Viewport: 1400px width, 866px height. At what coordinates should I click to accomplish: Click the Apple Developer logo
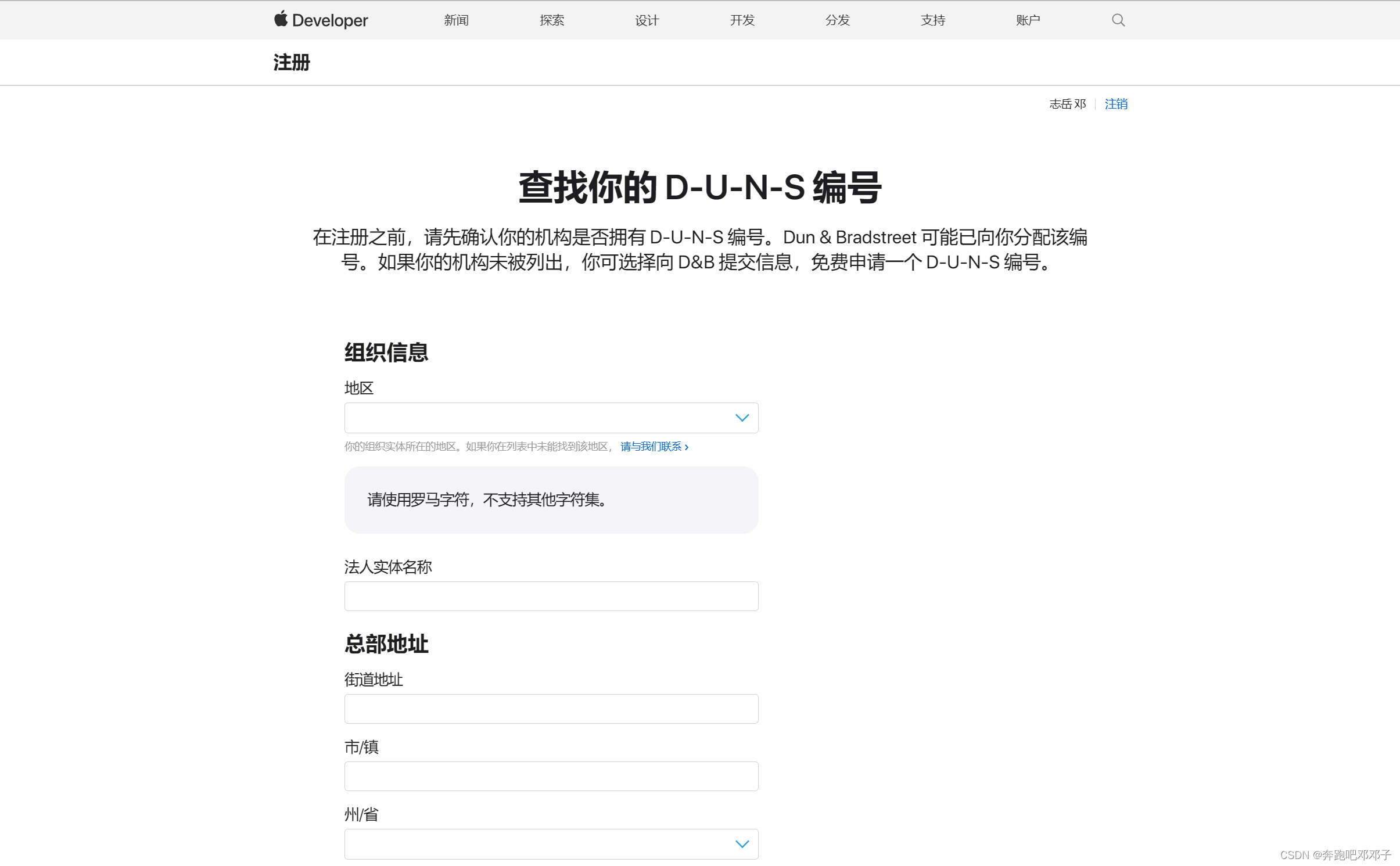click(321, 20)
